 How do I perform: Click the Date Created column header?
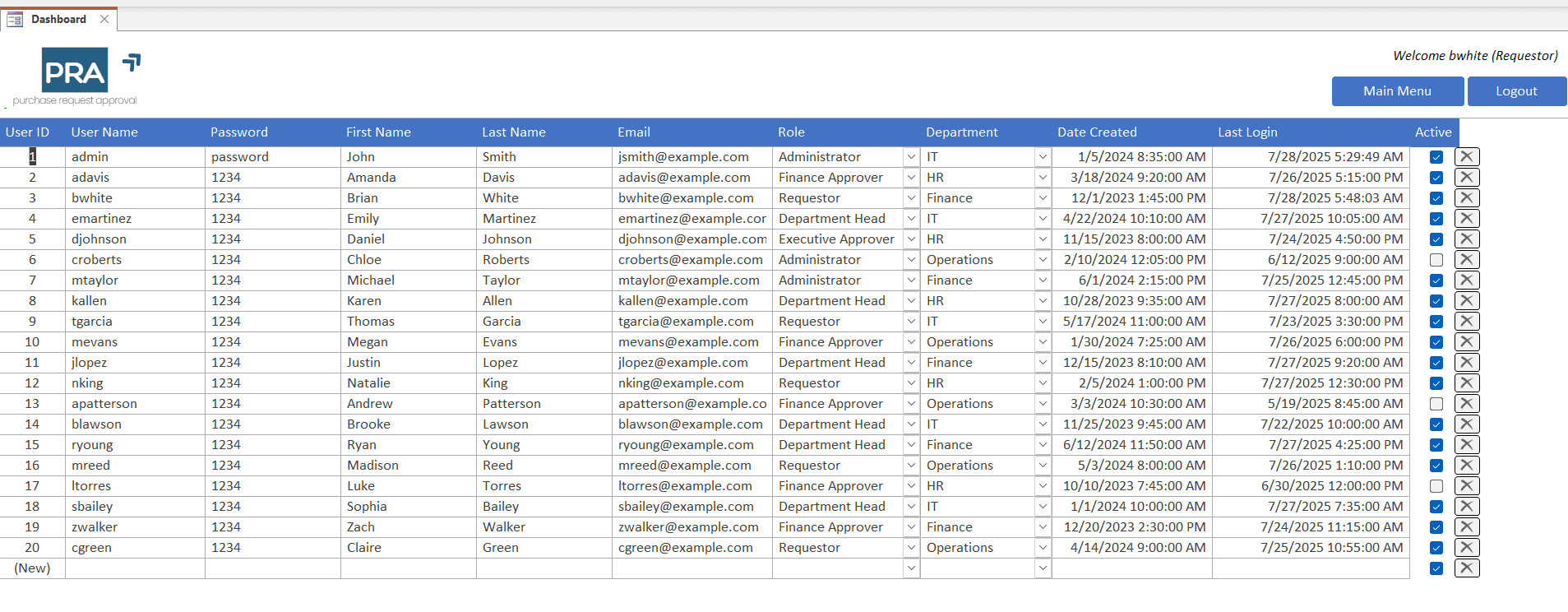[1097, 132]
